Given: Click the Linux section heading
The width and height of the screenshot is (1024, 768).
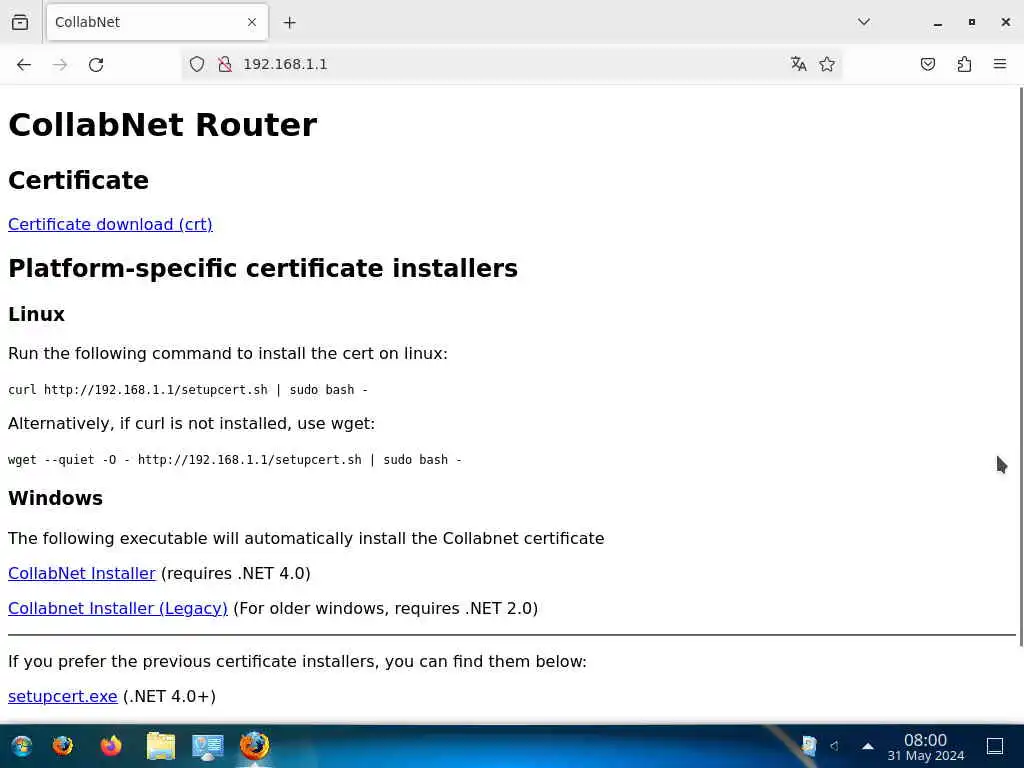Looking at the screenshot, I should click(37, 314).
